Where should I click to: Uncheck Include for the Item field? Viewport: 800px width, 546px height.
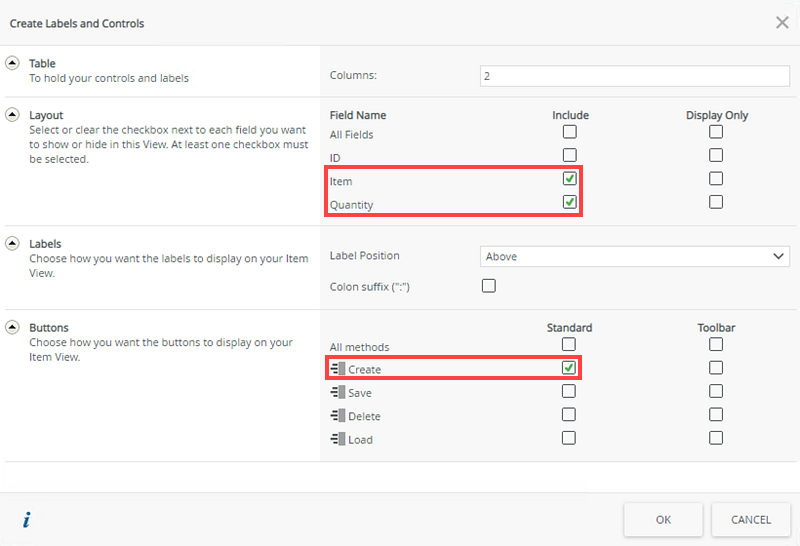tap(569, 179)
